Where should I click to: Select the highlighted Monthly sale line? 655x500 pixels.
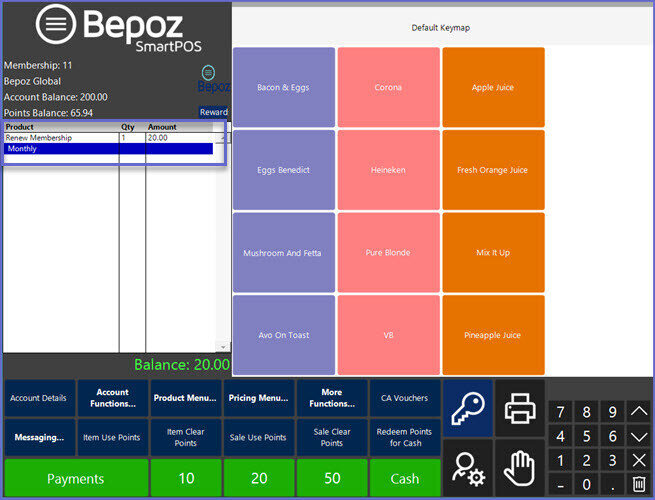coord(109,149)
